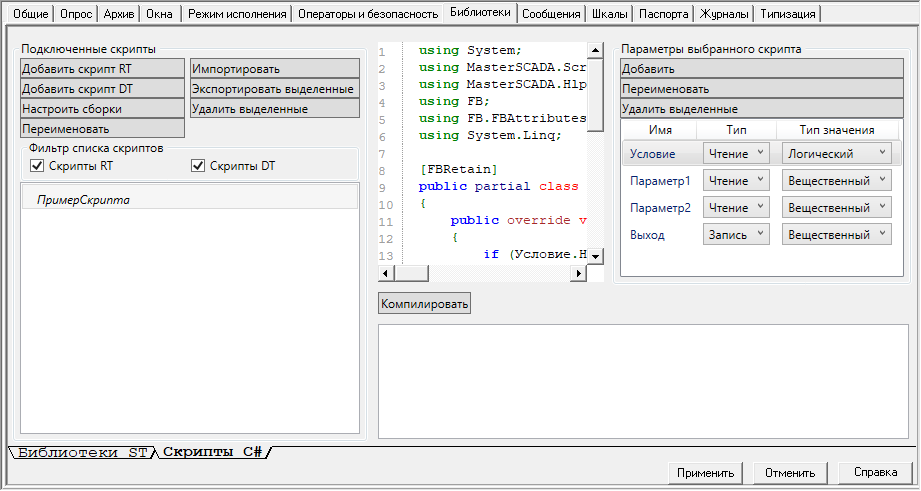Open the Сообщения tab
This screenshot has width=921, height=491.
pyautogui.click(x=551, y=14)
